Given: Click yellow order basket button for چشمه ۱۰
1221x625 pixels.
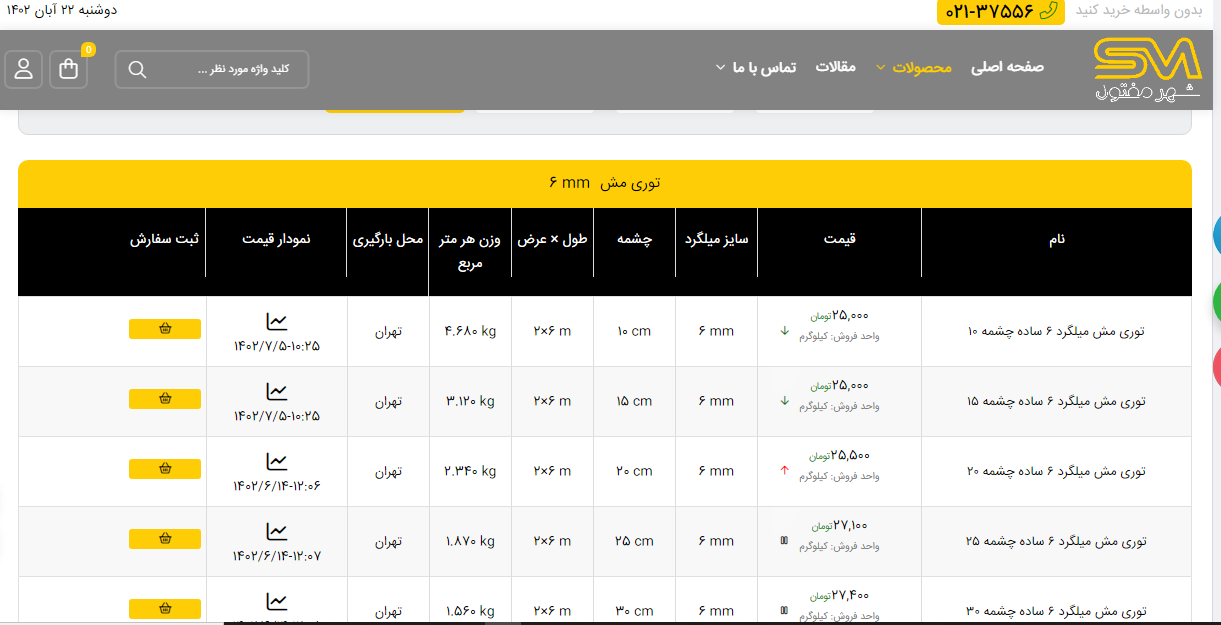Looking at the screenshot, I should tap(165, 329).
